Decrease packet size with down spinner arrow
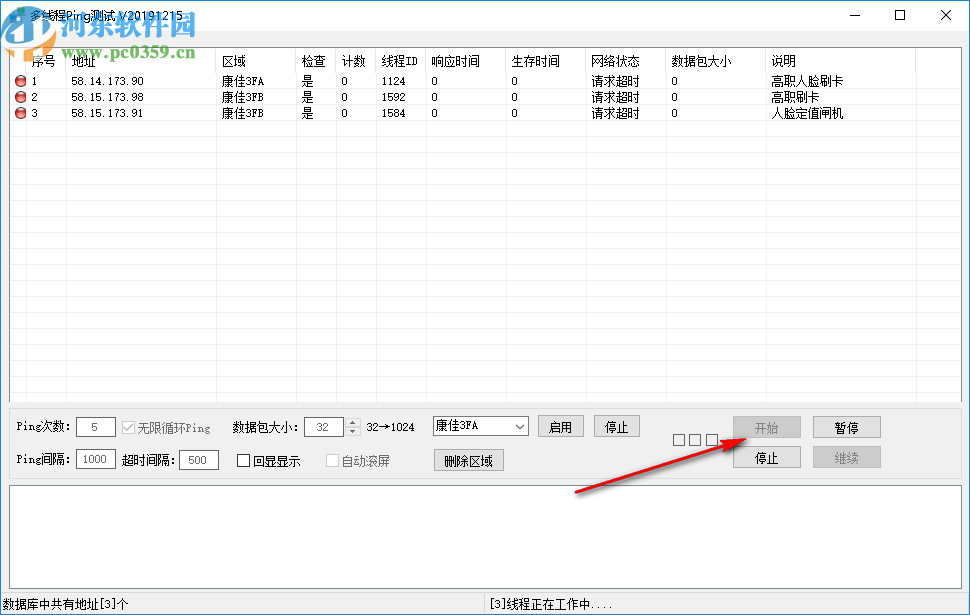This screenshot has width=970, height=615. tap(353, 431)
